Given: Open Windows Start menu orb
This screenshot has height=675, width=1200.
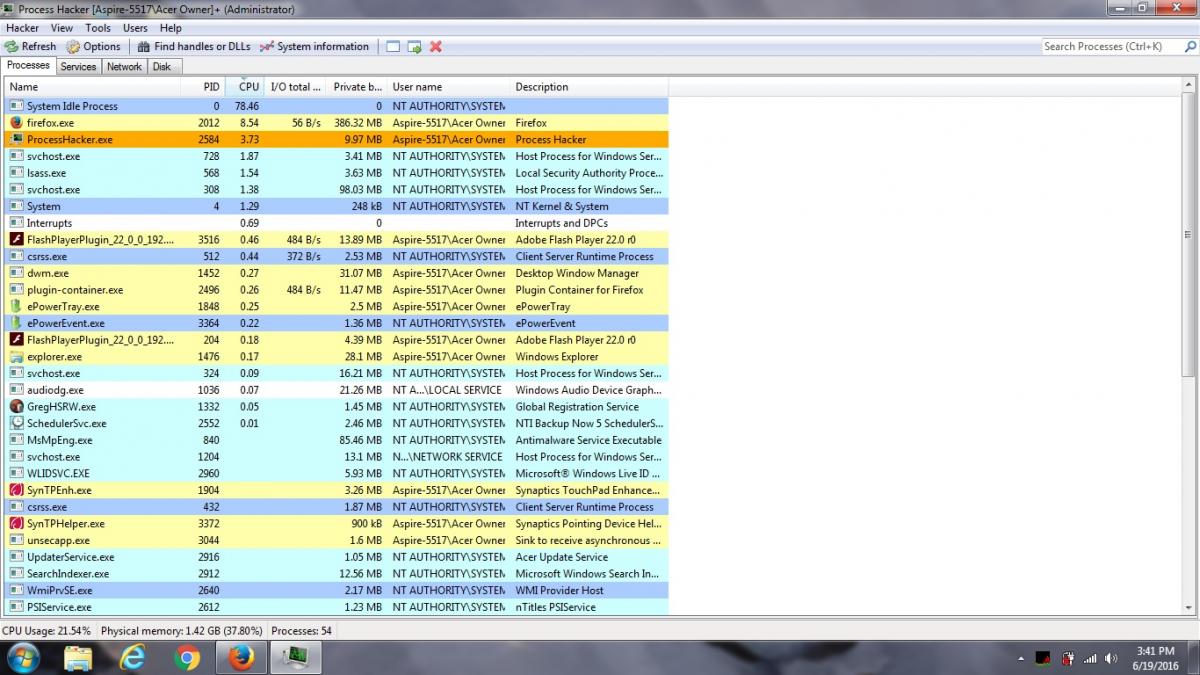Looking at the screenshot, I should (x=22, y=658).
